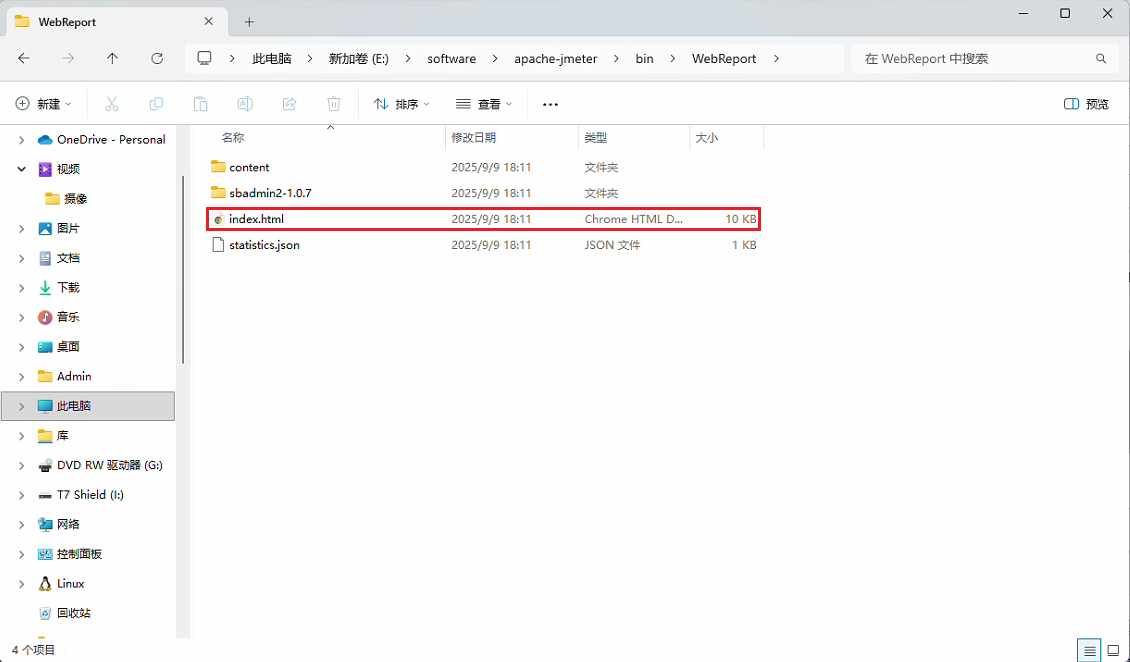Open the Sort dropdown menu
Image resolution: width=1130 pixels, height=662 pixels.
pyautogui.click(x=401, y=104)
